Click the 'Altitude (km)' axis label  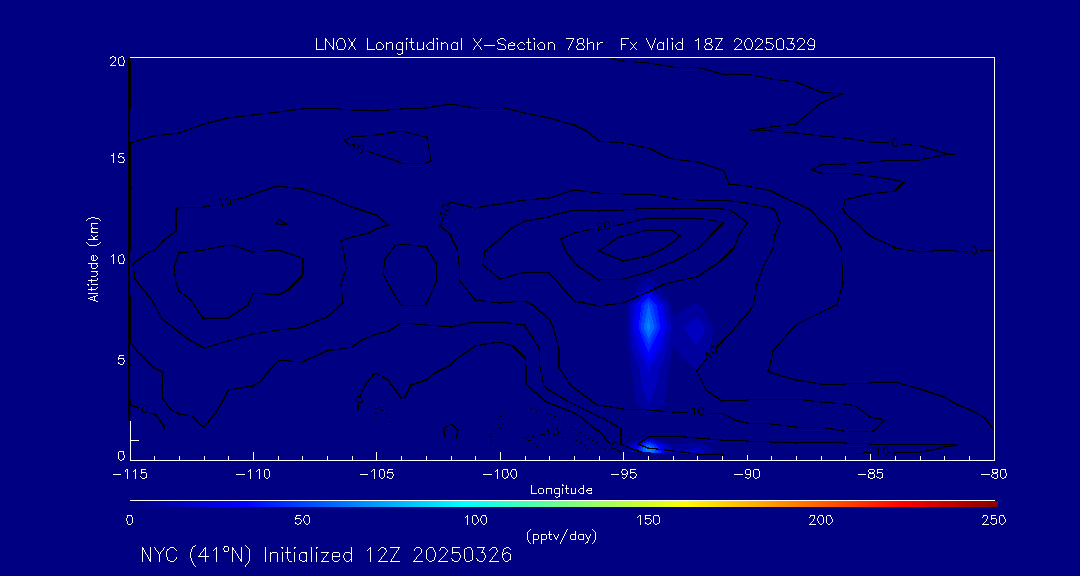pyautogui.click(x=92, y=258)
